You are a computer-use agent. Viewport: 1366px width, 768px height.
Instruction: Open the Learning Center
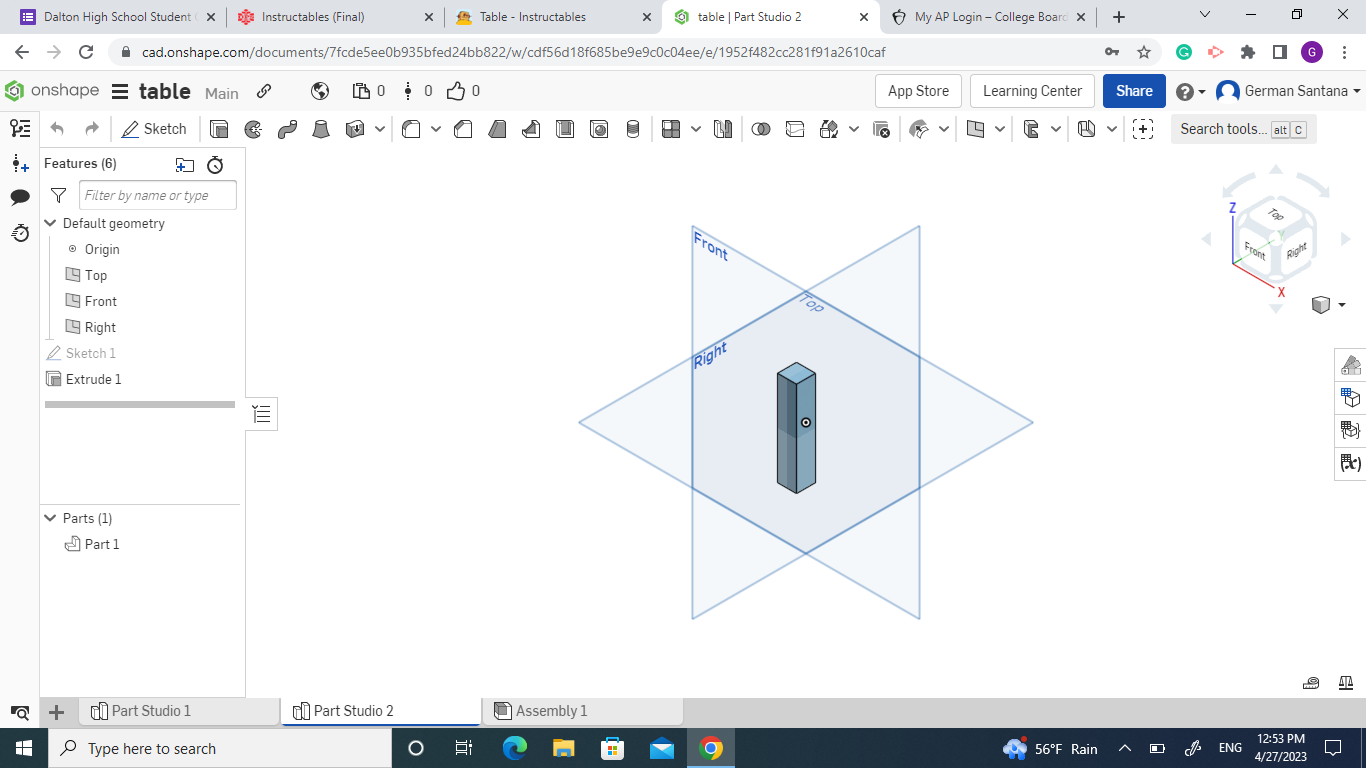(1032, 90)
